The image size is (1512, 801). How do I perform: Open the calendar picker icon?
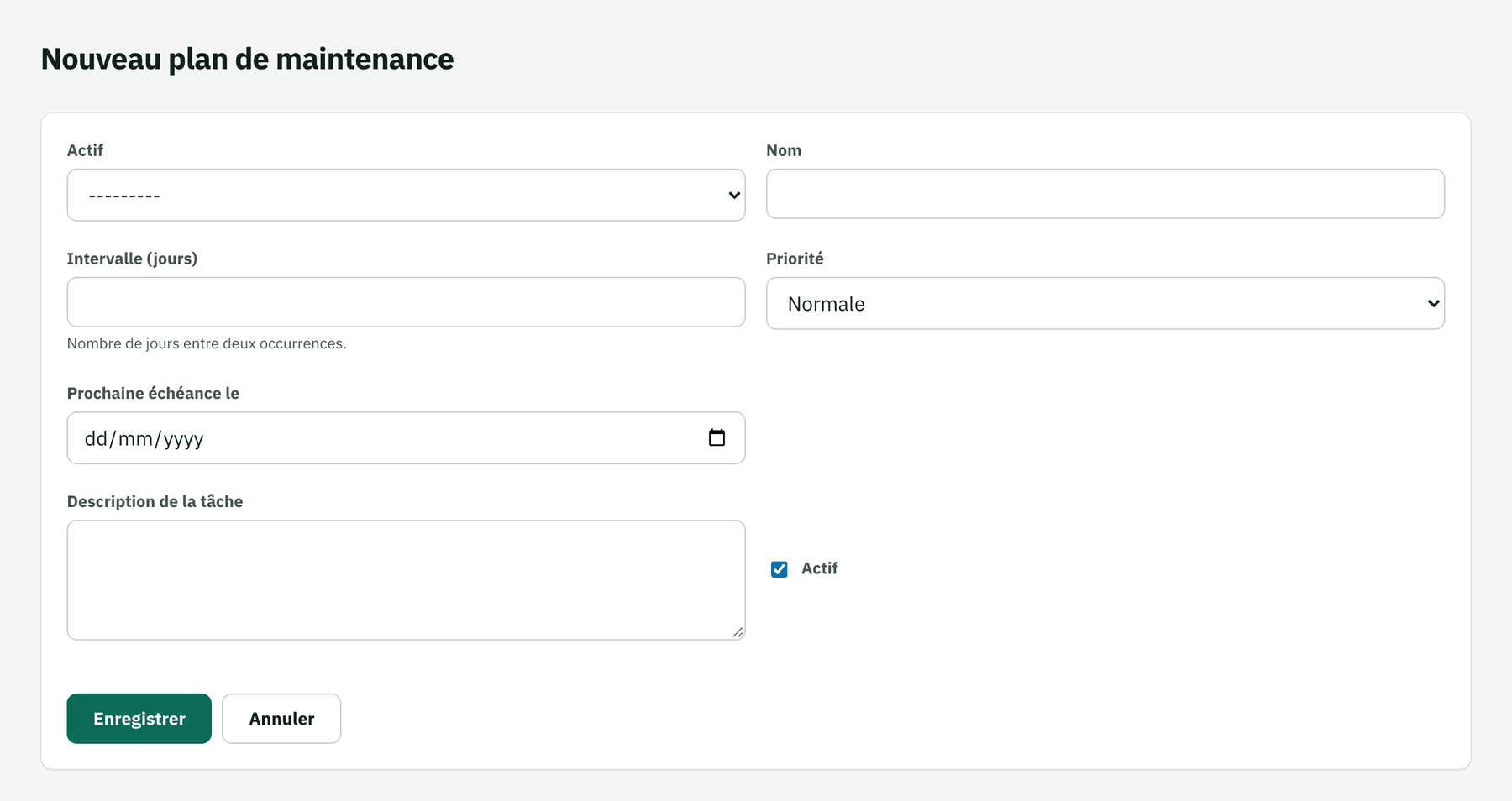pos(717,437)
